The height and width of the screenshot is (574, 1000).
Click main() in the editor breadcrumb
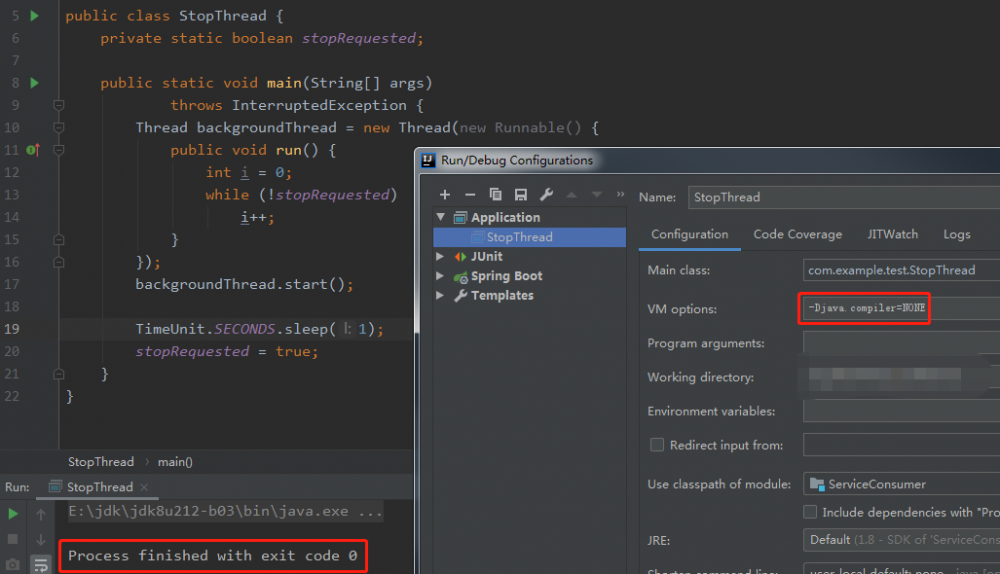tap(175, 462)
